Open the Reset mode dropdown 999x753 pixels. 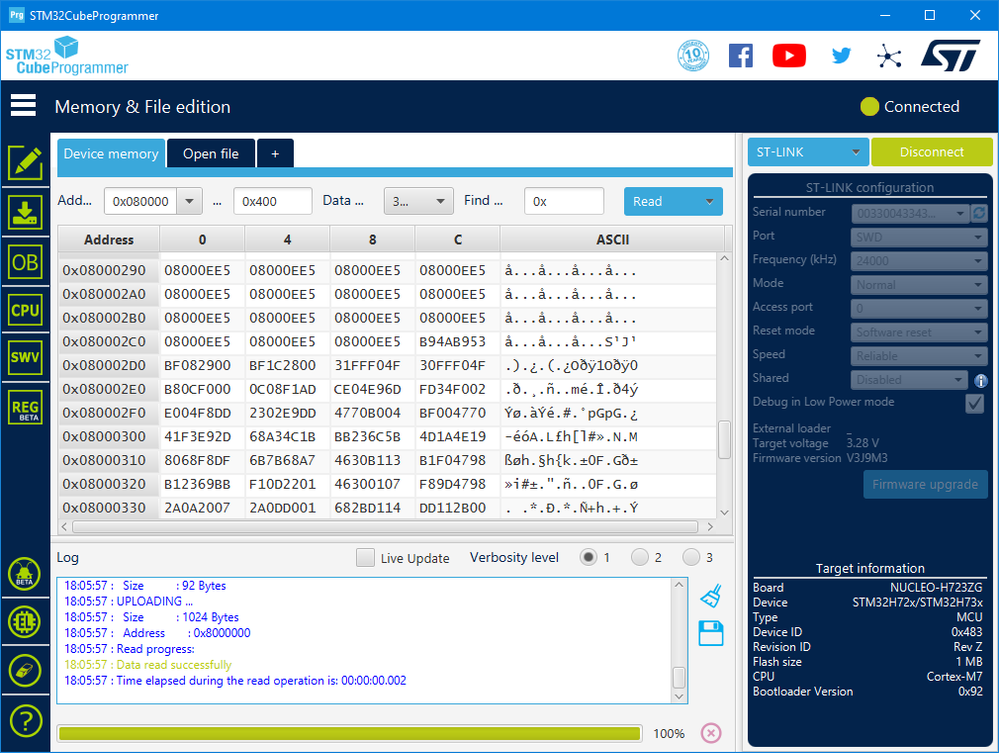click(x=919, y=333)
